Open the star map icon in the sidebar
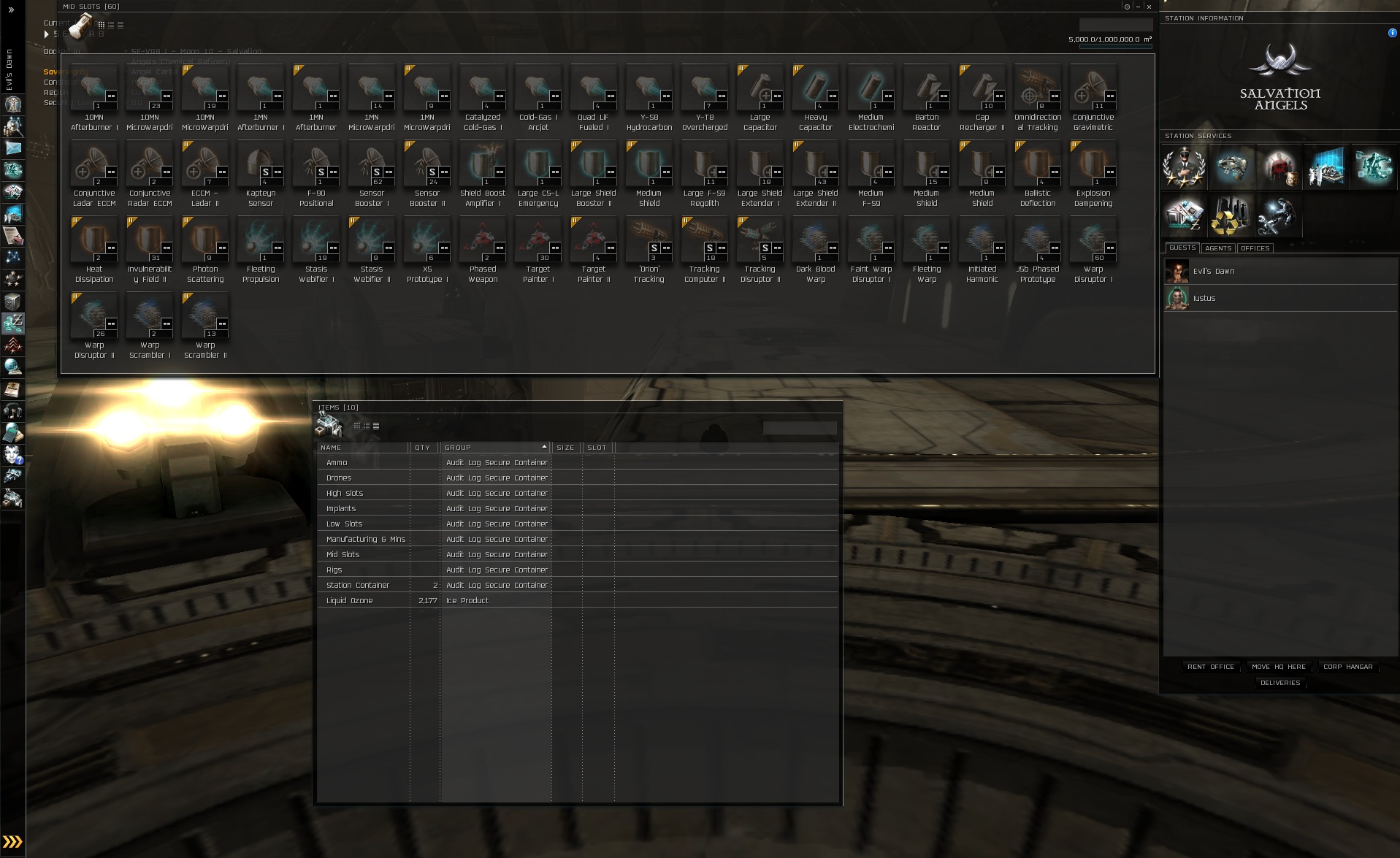Screen dimensions: 1400x858 pyautogui.click(x=13, y=258)
